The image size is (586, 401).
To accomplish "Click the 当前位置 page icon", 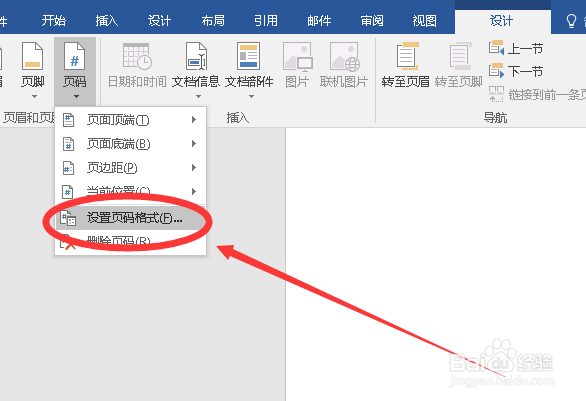I will (68, 192).
